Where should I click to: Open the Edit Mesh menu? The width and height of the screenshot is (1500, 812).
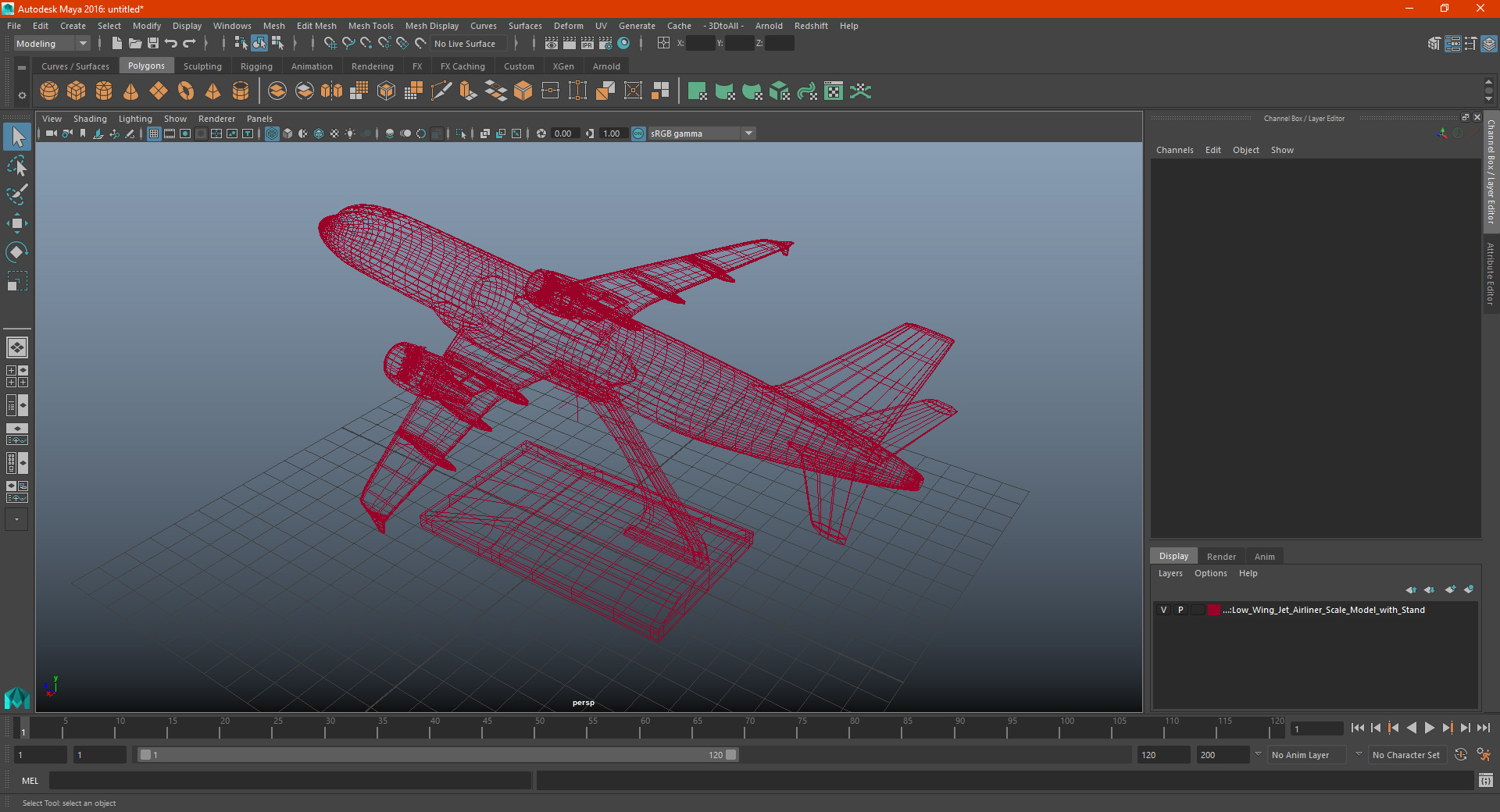[x=316, y=26]
